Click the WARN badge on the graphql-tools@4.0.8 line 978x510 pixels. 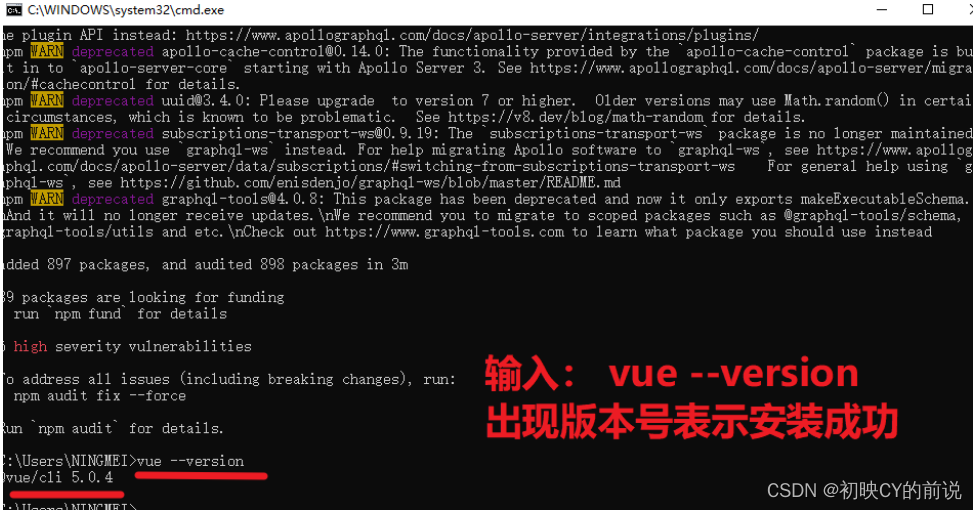tap(47, 199)
